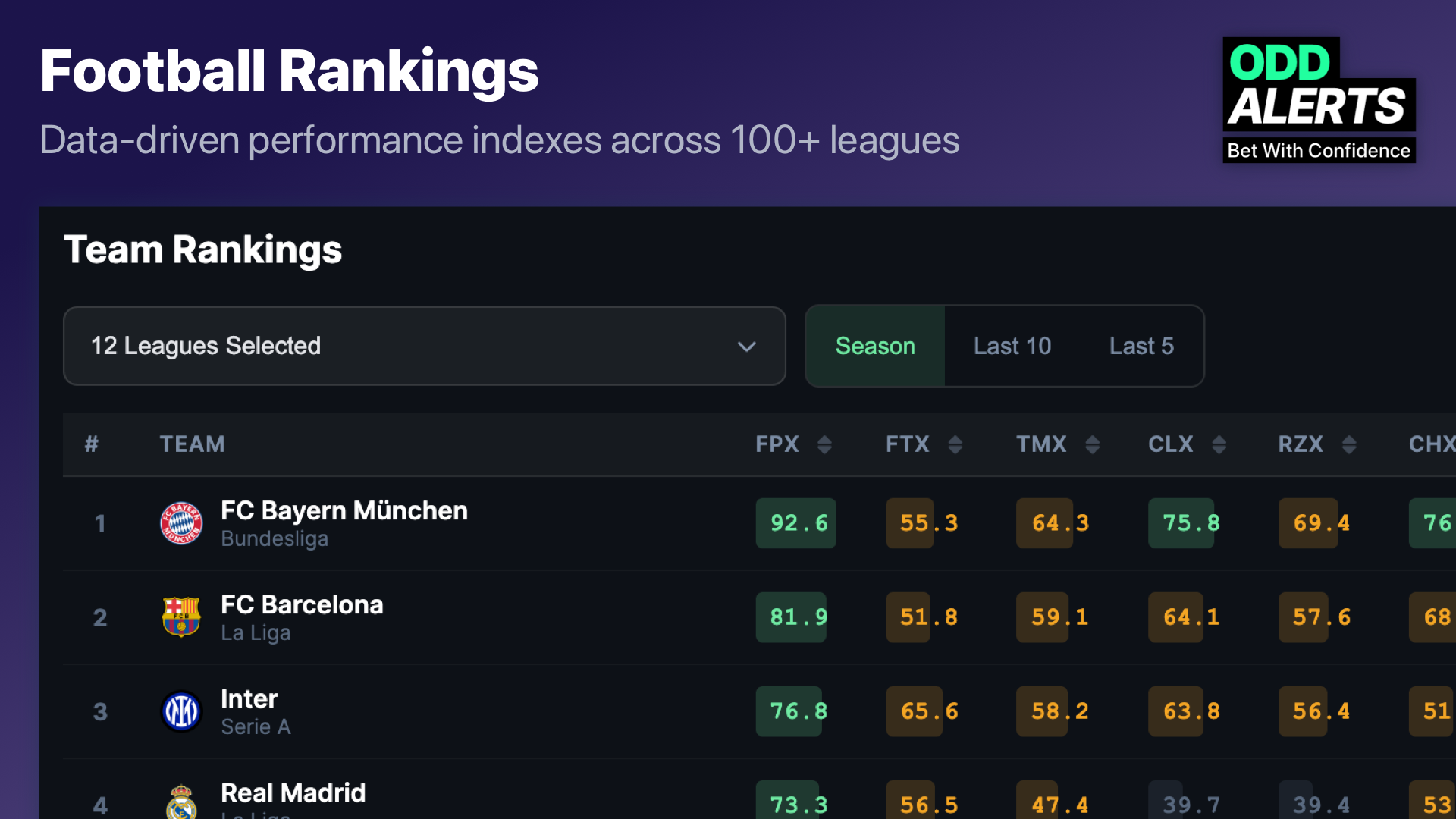Sort table by FTX column arrows
The width and height of the screenshot is (1456, 819).
955,444
